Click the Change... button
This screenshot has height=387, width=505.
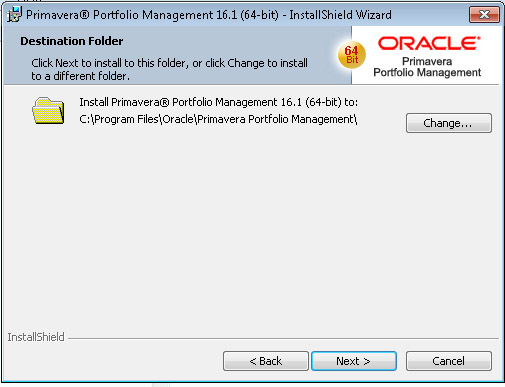click(449, 123)
